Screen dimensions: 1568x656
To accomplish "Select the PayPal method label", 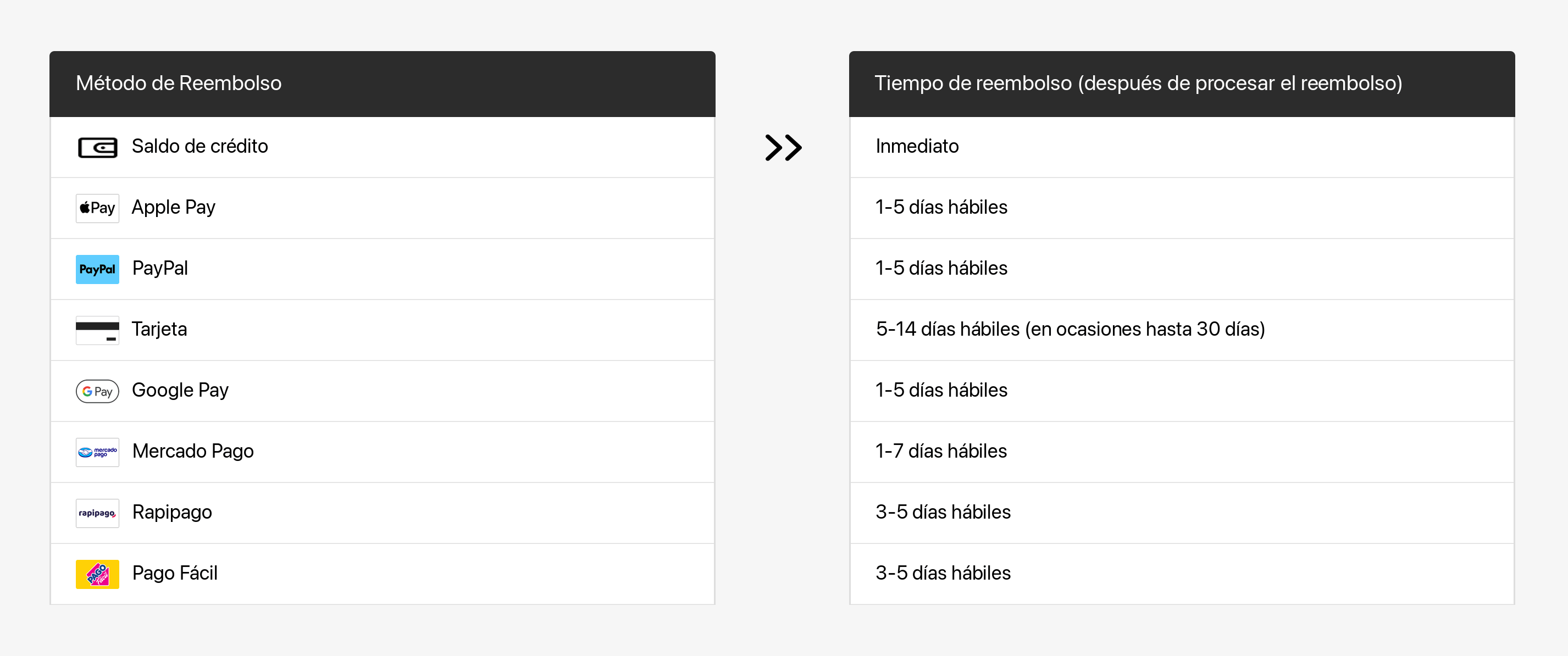I will 160,268.
